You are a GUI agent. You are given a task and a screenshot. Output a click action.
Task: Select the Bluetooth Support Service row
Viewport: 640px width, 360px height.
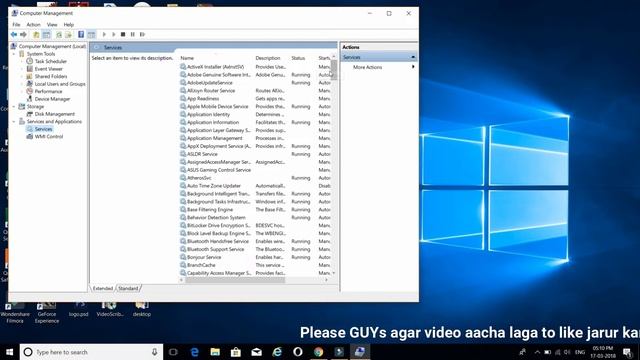tap(255, 249)
